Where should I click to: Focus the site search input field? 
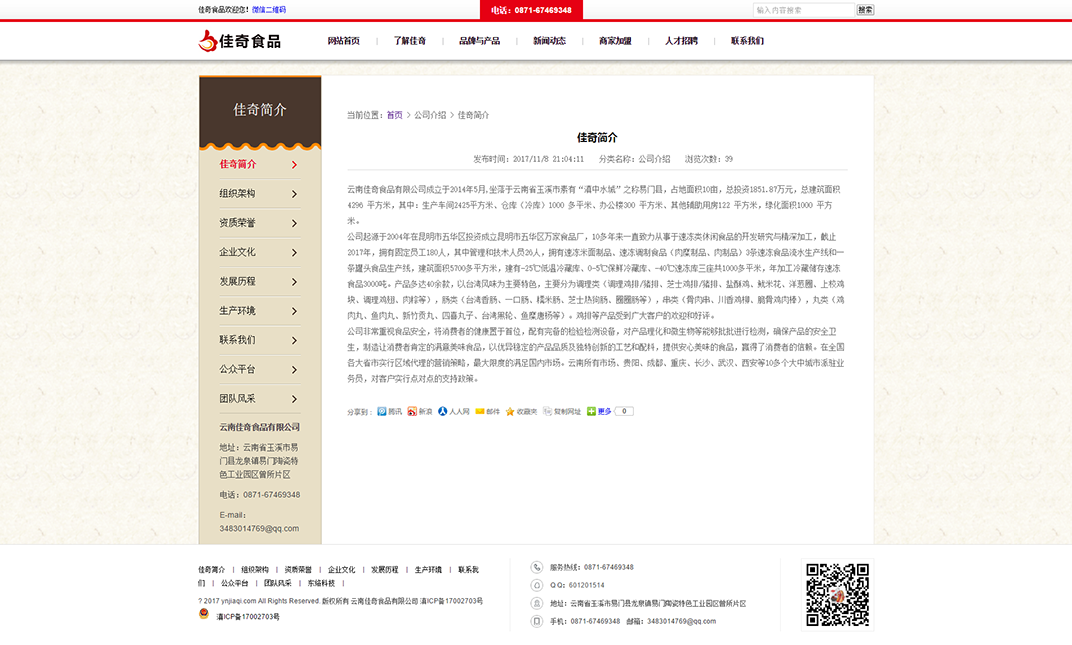803,10
